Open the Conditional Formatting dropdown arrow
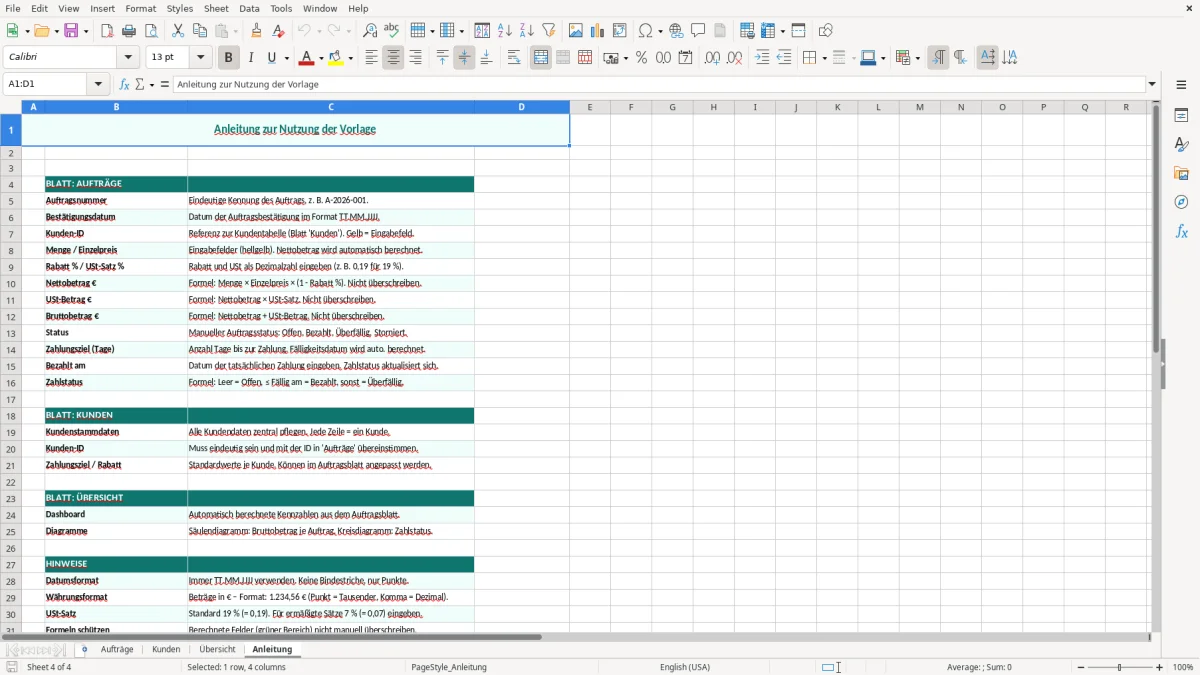 click(x=917, y=58)
